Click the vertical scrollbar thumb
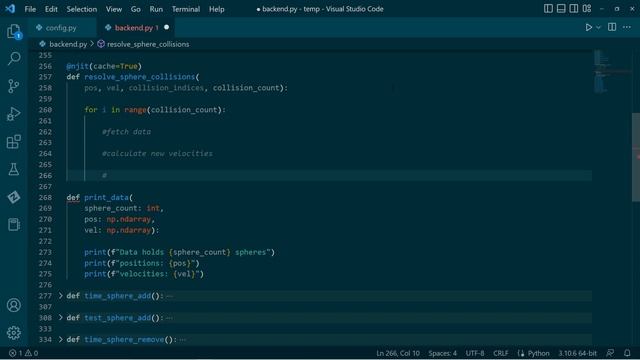The image size is (640, 360). 636,157
